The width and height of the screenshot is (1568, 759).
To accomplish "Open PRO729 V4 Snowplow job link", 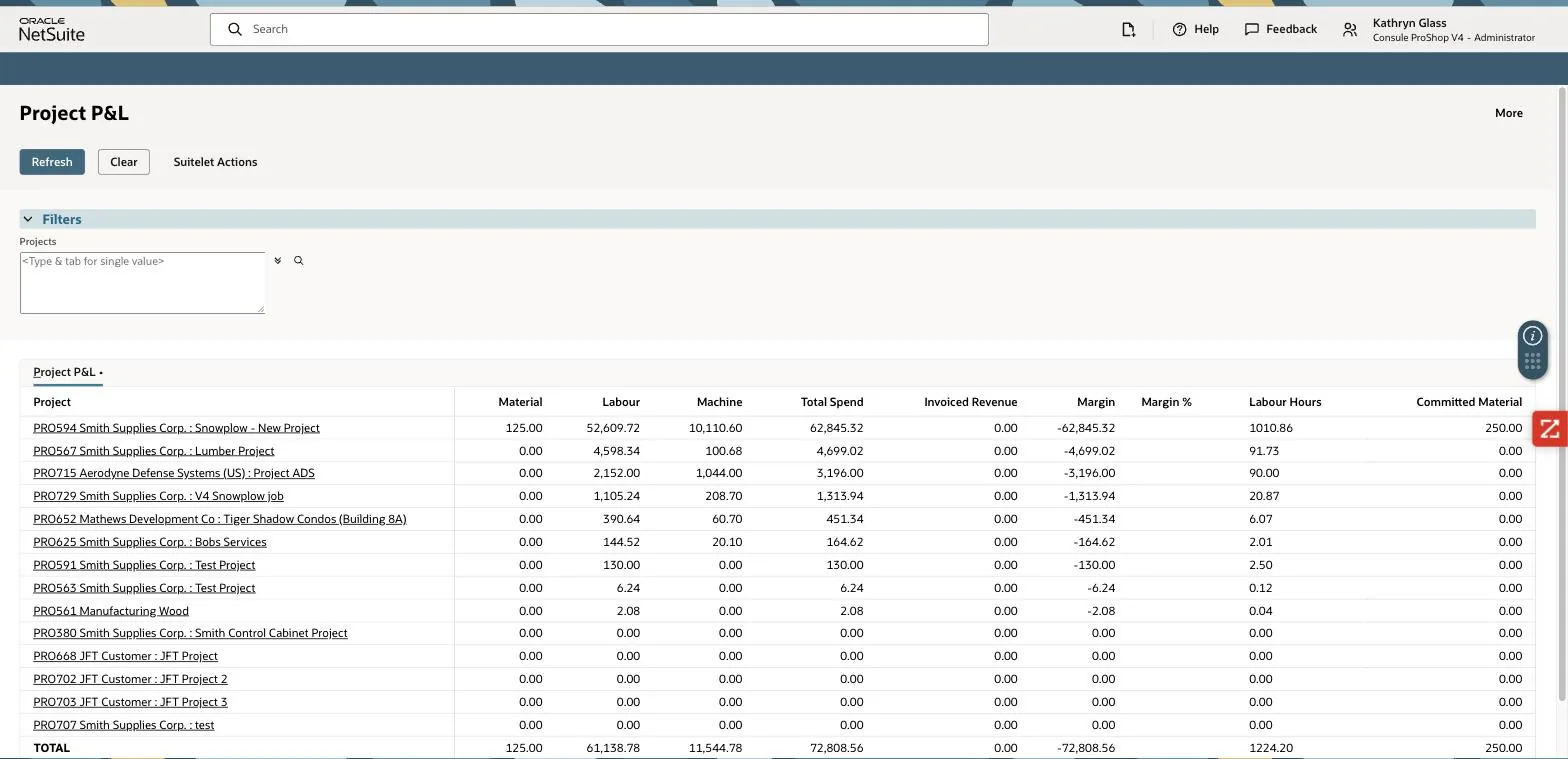I will [x=158, y=496].
